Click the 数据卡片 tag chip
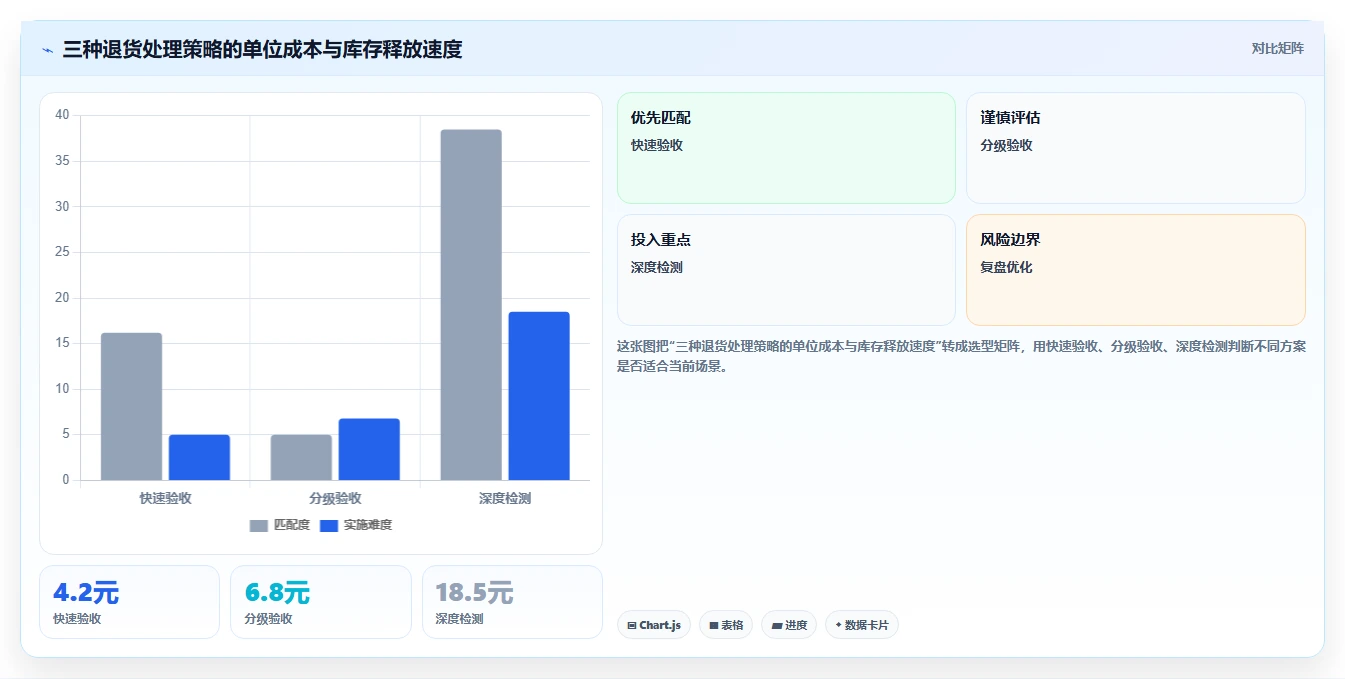This screenshot has width=1345, height=679. (862, 625)
